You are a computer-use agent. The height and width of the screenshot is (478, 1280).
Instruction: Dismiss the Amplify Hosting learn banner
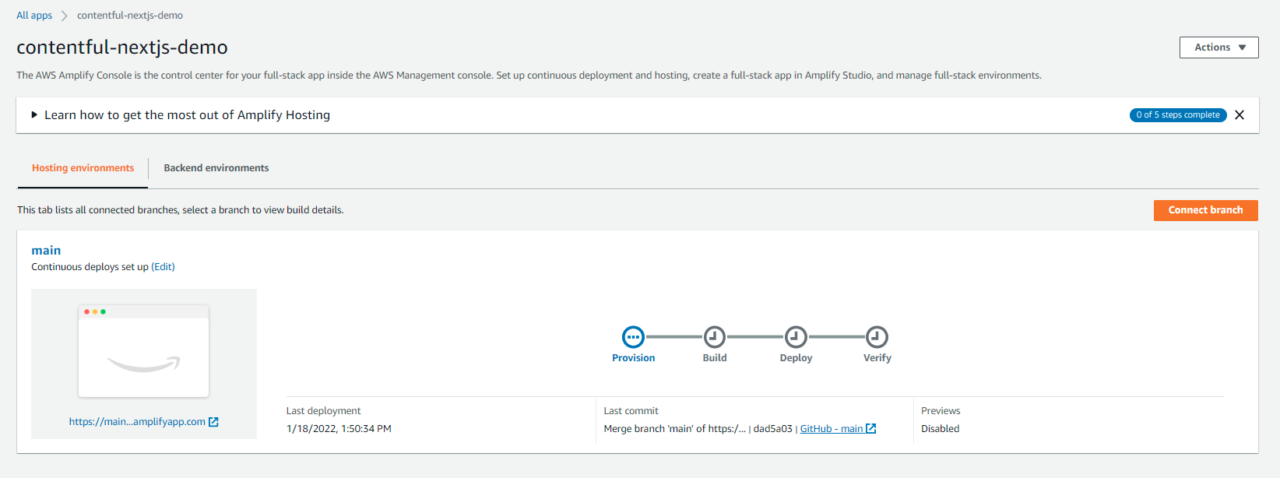point(1239,115)
